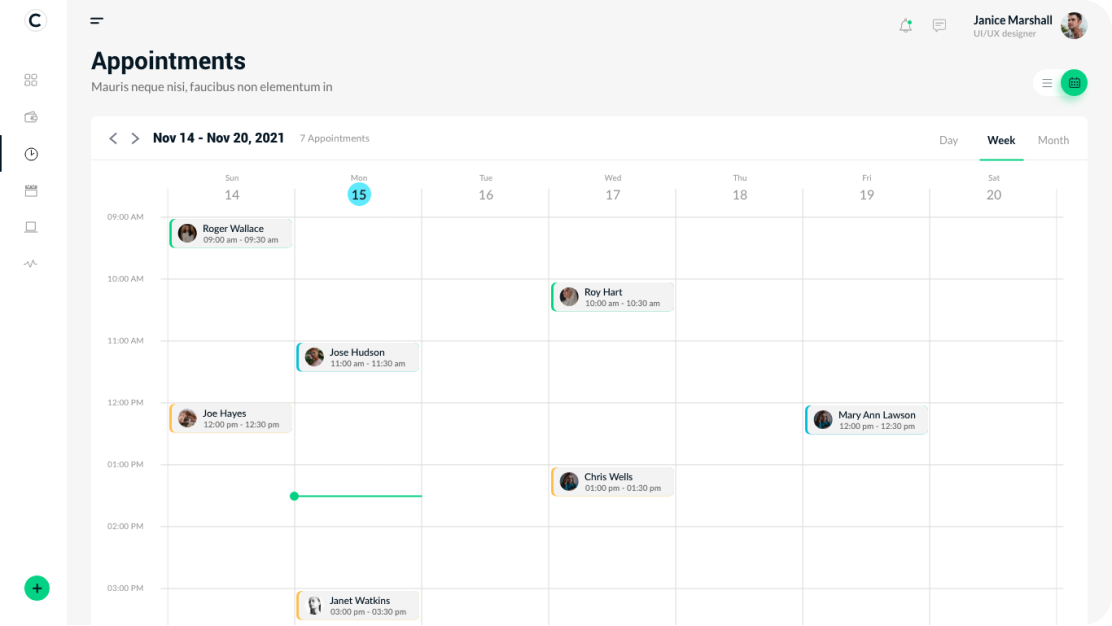Toggle the hamburger sidebar menu
Viewport: 1112px width, 626px height.
pos(97,20)
